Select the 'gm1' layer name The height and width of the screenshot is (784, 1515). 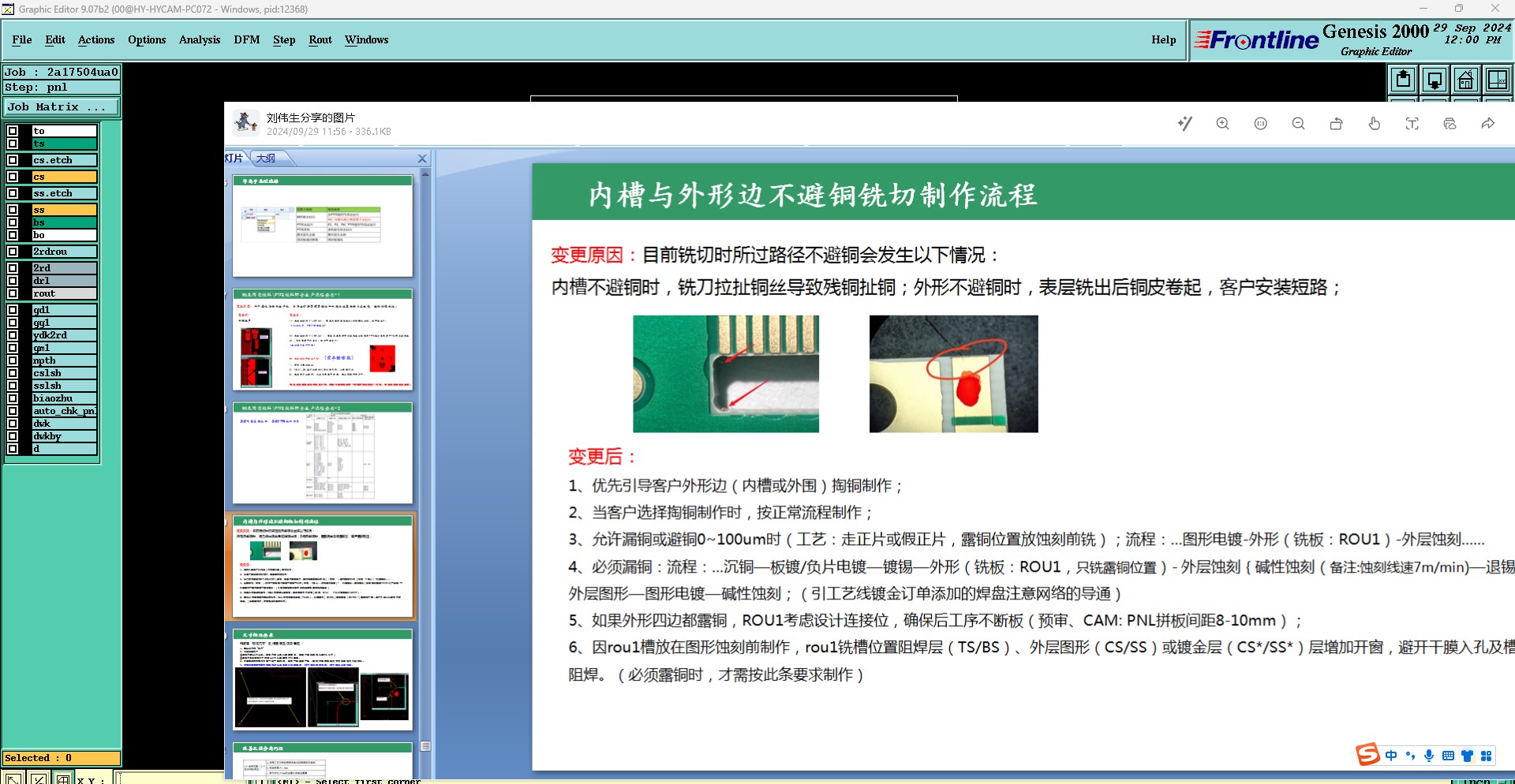pyautogui.click(x=65, y=348)
